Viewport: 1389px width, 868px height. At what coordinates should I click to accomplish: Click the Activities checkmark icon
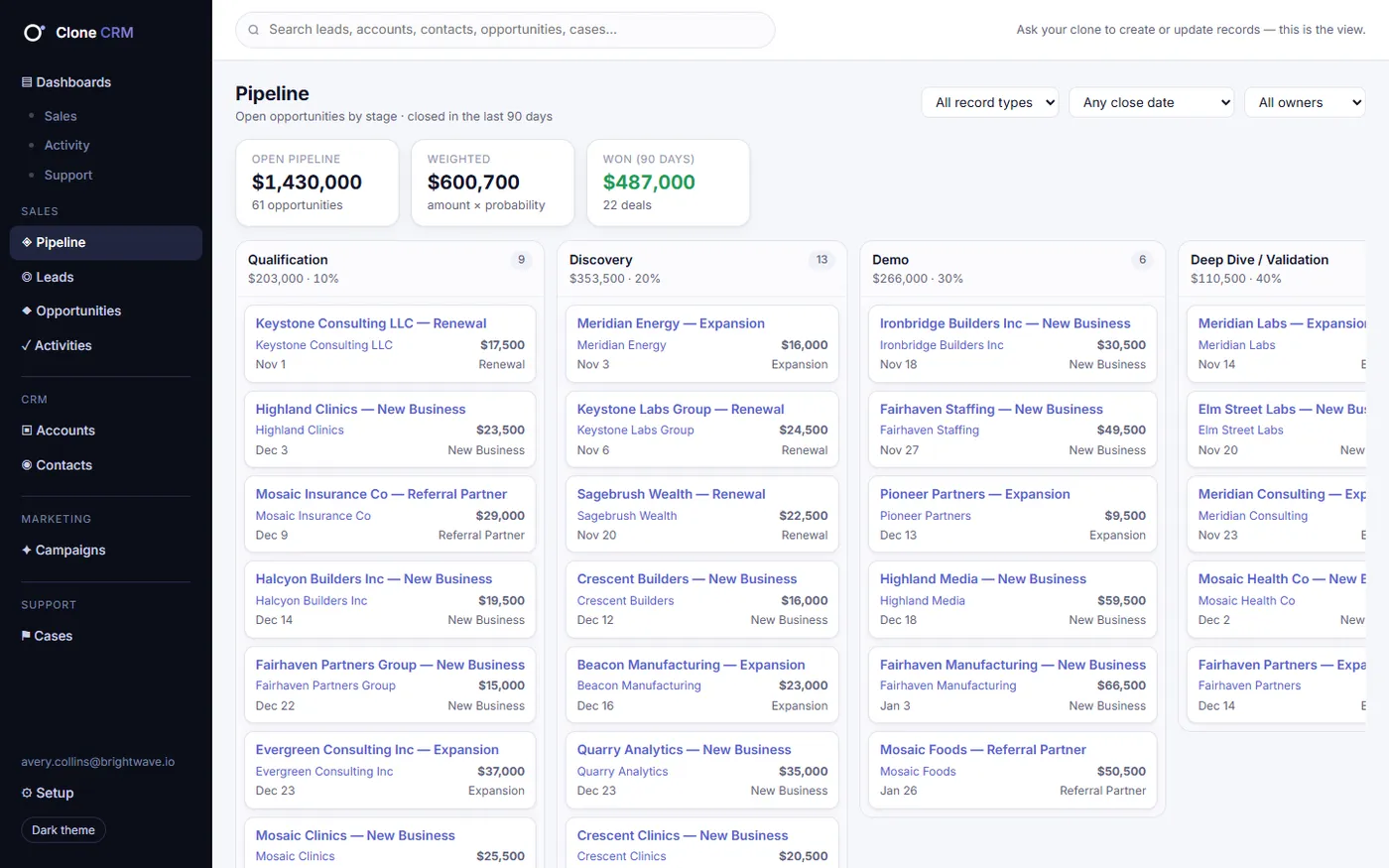click(x=27, y=345)
